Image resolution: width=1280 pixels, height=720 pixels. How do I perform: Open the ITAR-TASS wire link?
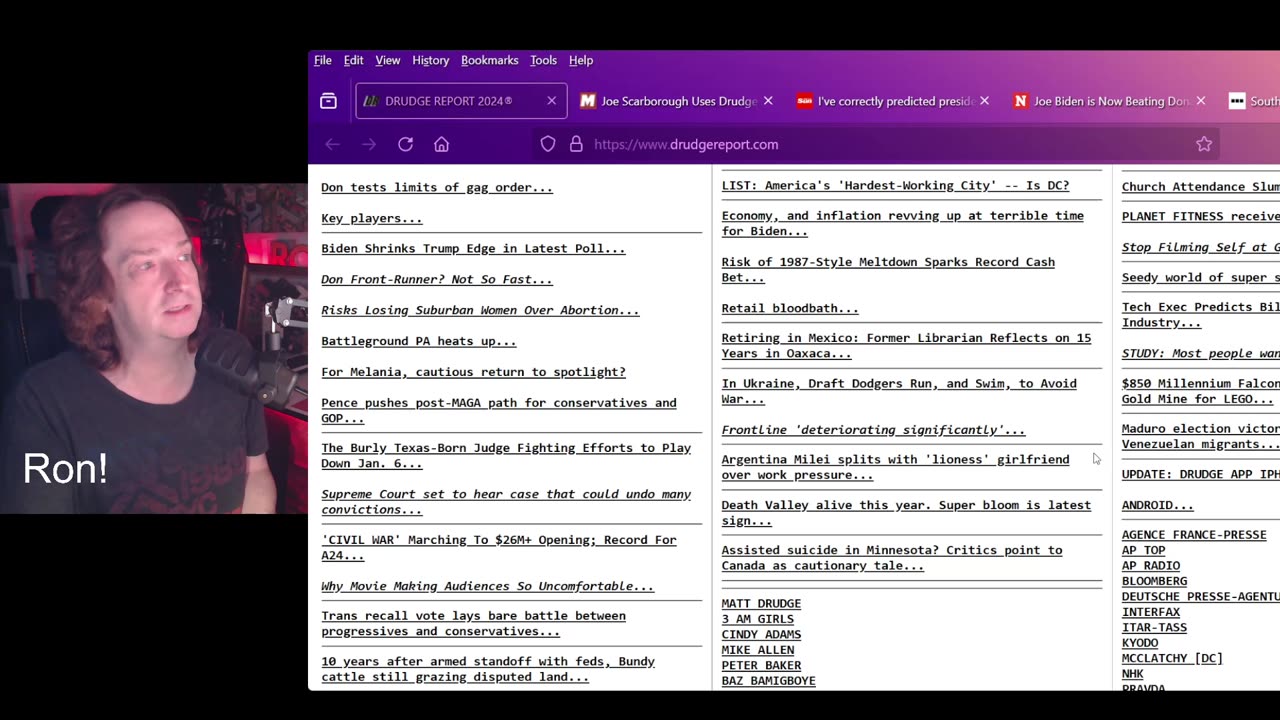point(1155,627)
